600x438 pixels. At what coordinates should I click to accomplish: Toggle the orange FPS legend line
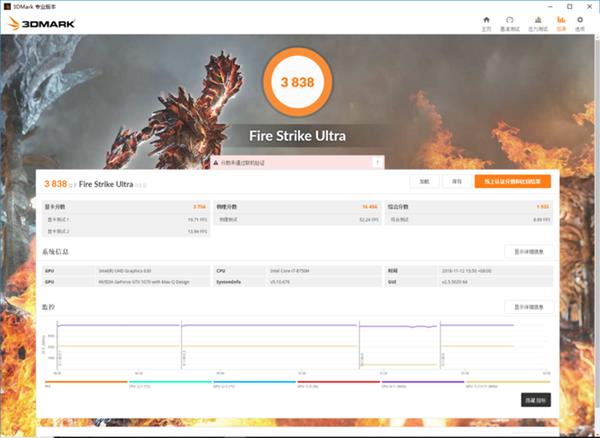85,381
